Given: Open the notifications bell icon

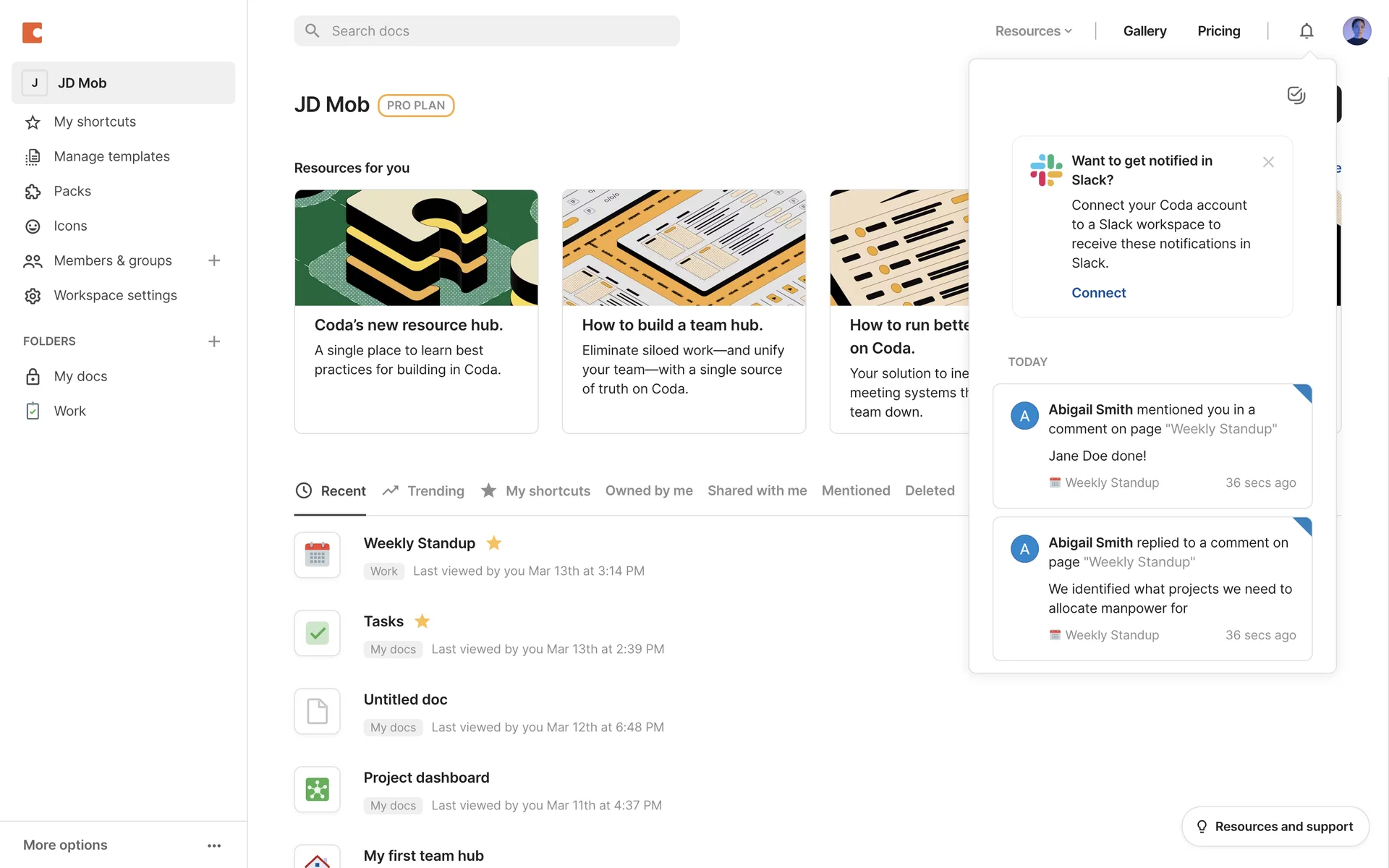Looking at the screenshot, I should click(x=1306, y=31).
